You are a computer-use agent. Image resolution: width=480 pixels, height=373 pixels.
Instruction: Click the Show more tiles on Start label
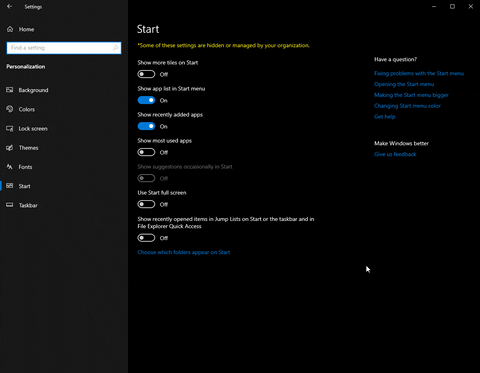click(x=168, y=63)
